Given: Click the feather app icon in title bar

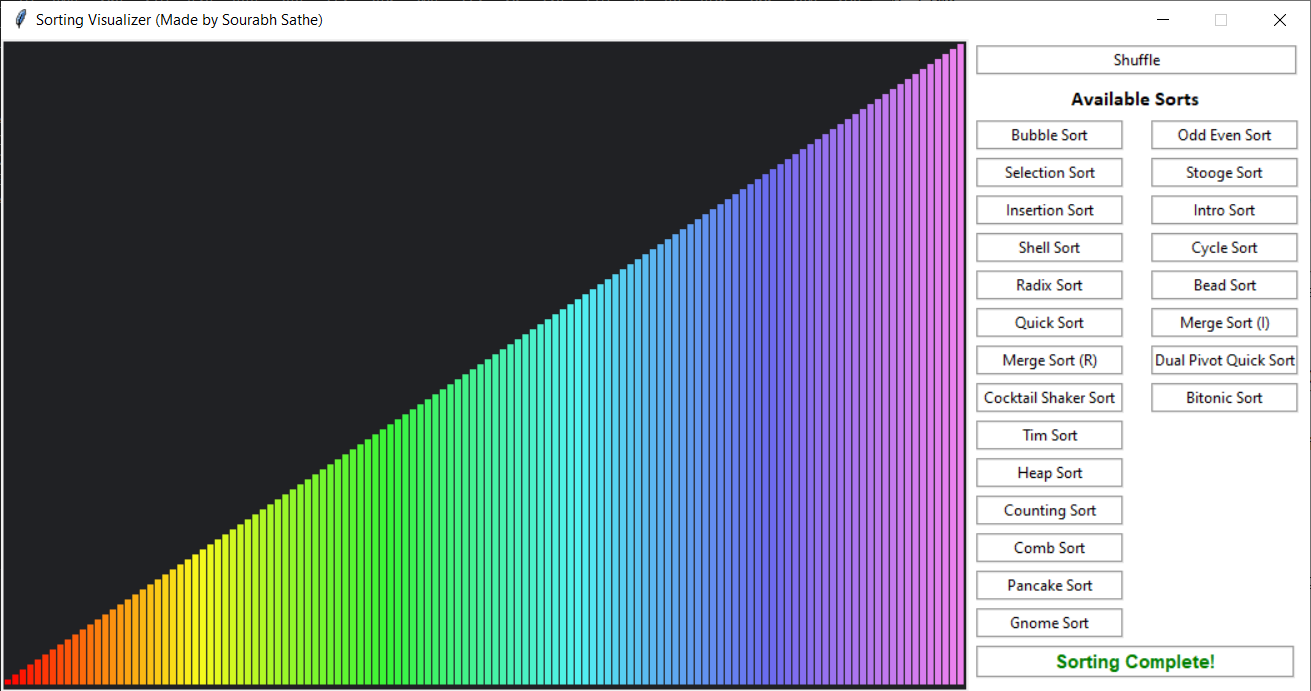Looking at the screenshot, I should [x=20, y=19].
